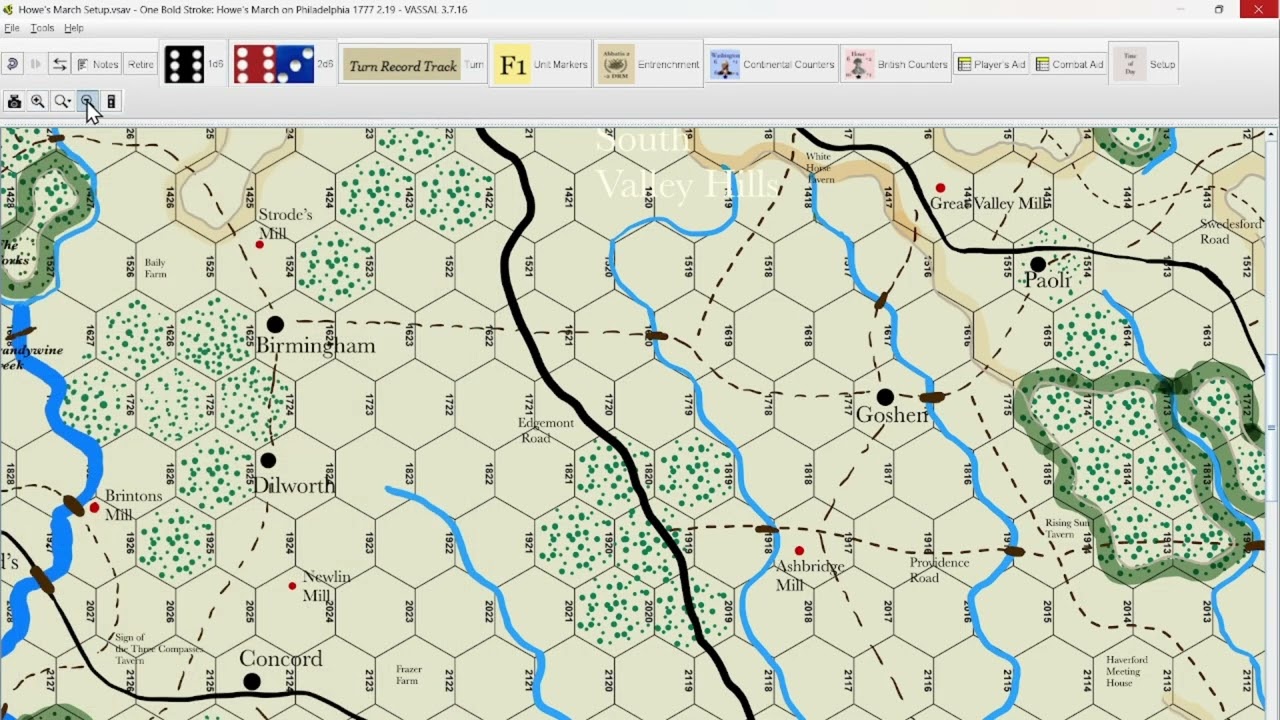Click the Paoli town dot on map
This screenshot has height=720, width=1280.
[x=1038, y=265]
